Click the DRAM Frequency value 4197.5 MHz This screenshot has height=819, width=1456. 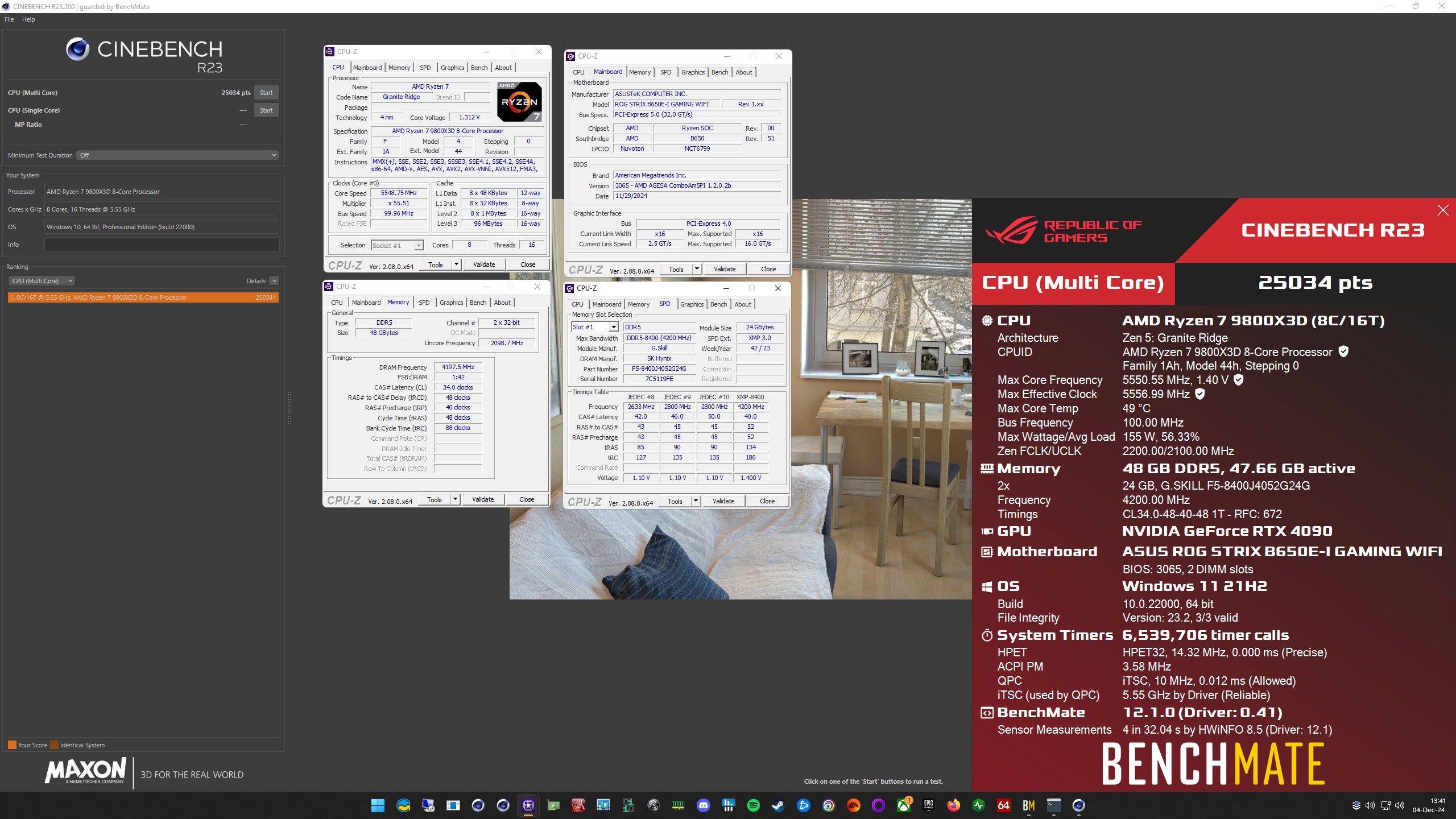[x=458, y=367]
